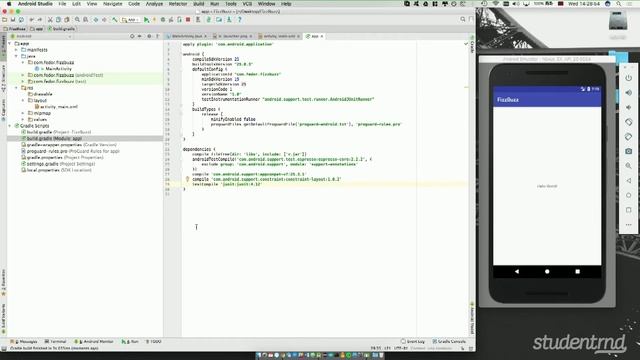This screenshot has height=360, width=640.
Task: Click the macOS Spotlight search icon
Action: pos(619,4)
